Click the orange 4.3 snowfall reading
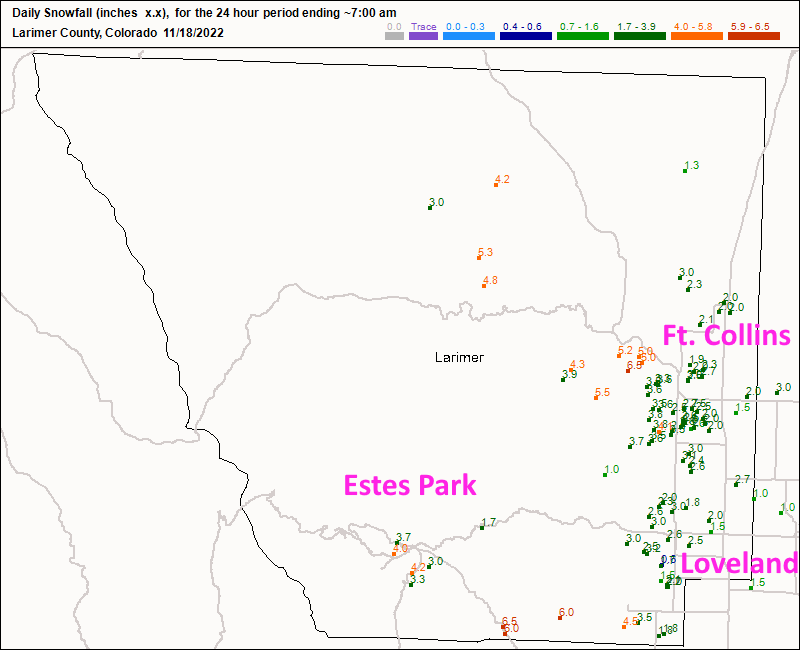The height and width of the screenshot is (650, 800). click(578, 364)
